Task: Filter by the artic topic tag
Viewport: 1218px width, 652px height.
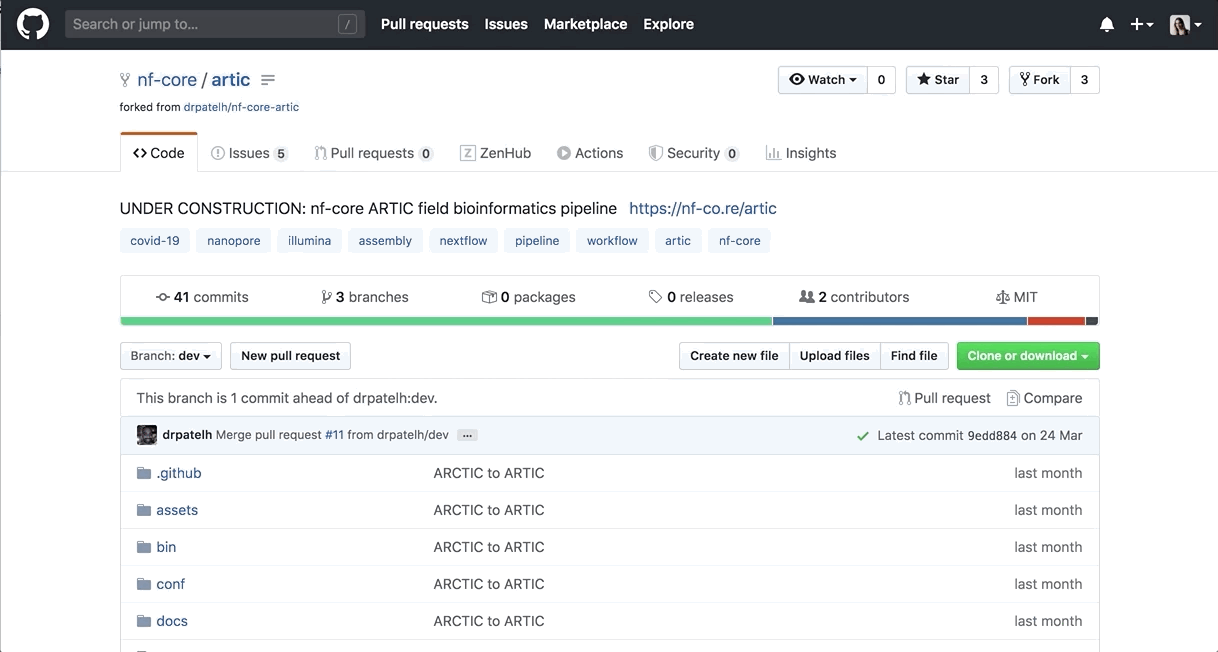Action: 678,241
